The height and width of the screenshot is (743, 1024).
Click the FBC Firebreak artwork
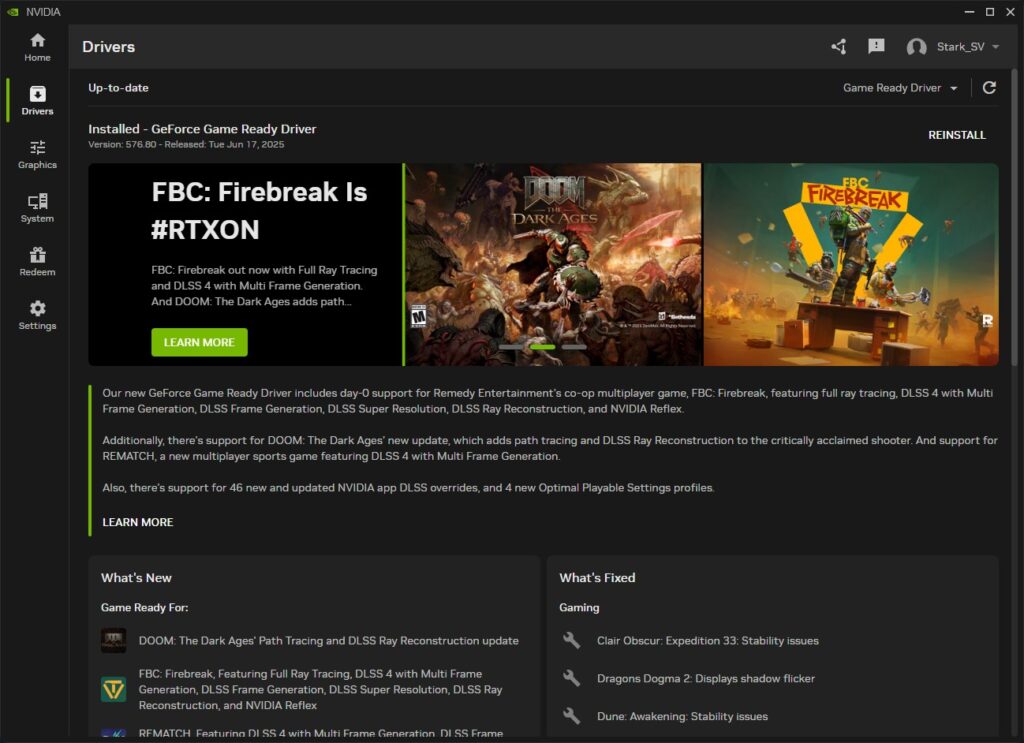pyautogui.click(x=851, y=264)
